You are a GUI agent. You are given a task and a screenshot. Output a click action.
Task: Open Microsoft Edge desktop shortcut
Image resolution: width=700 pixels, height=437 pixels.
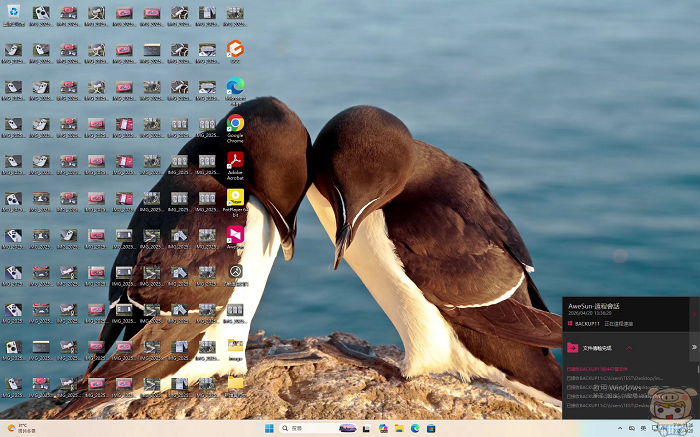[x=235, y=87]
